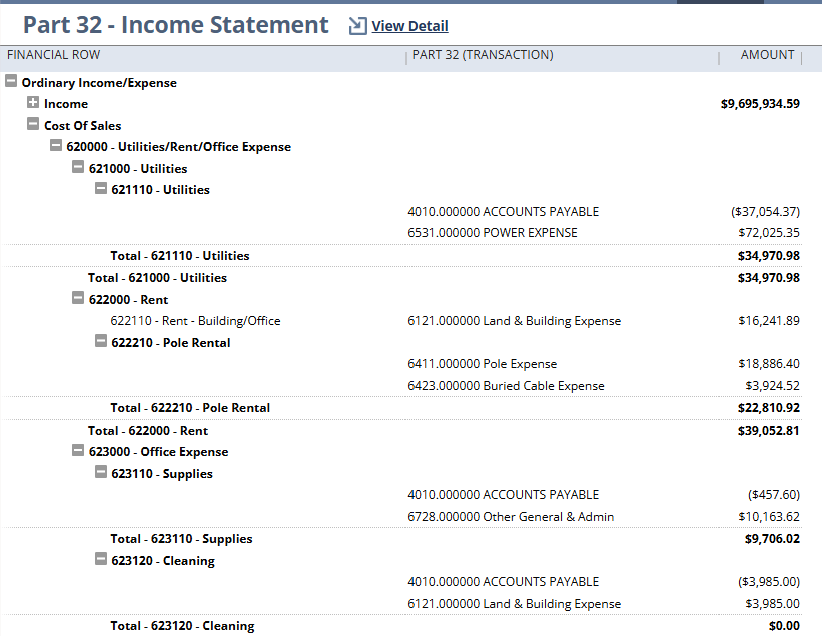Click the Part 32 - Income Statement title
This screenshot has width=822, height=636.
pyautogui.click(x=176, y=25)
